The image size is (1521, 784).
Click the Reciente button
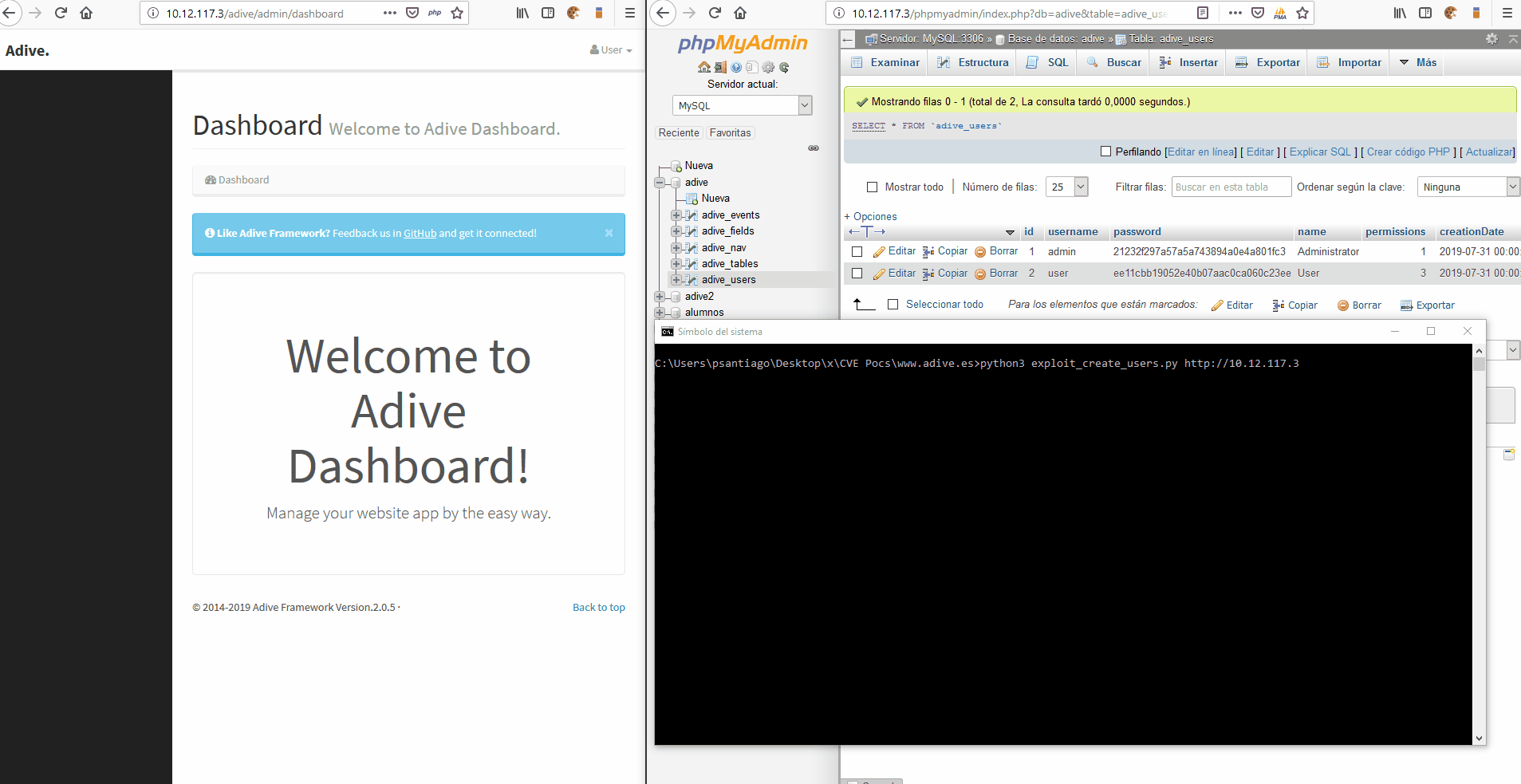click(679, 133)
